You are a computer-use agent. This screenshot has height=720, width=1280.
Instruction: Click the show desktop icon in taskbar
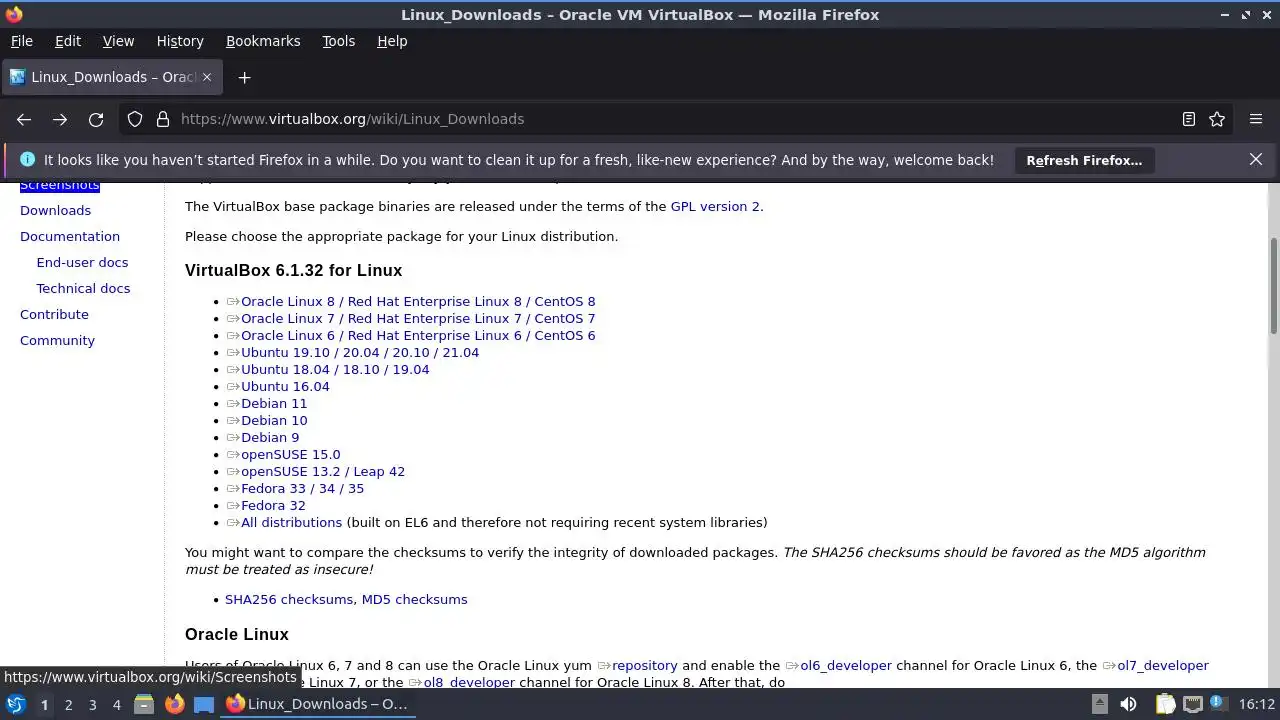click(x=204, y=704)
